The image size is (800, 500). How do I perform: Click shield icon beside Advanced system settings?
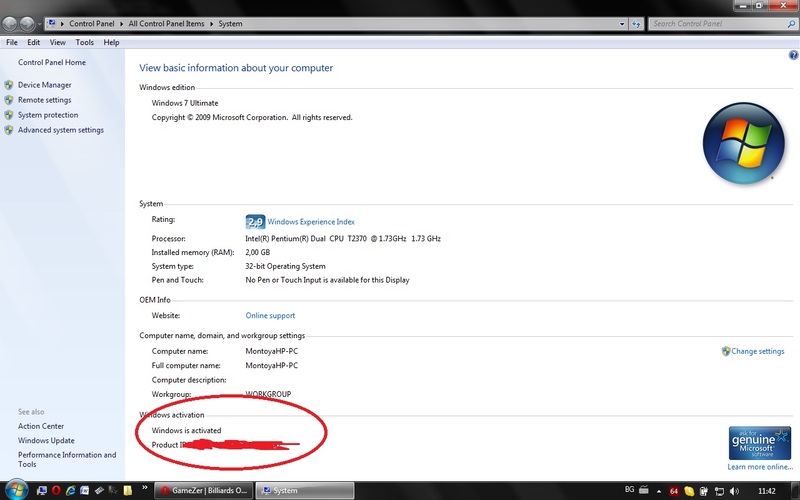(9, 130)
